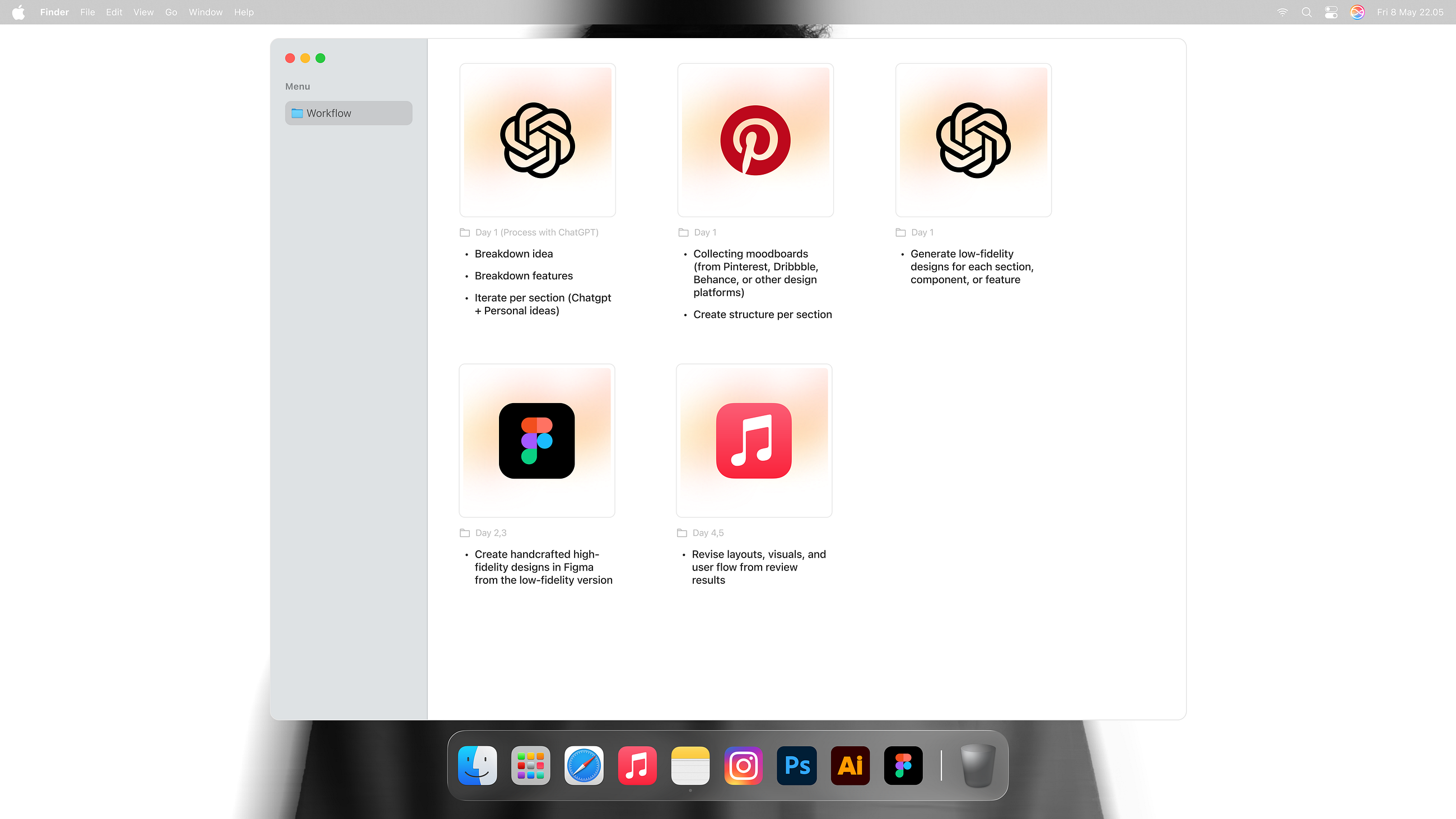Click folder icon beside Day 1 (Process with ChatGPT)
The image size is (1456, 819).
[x=465, y=232]
